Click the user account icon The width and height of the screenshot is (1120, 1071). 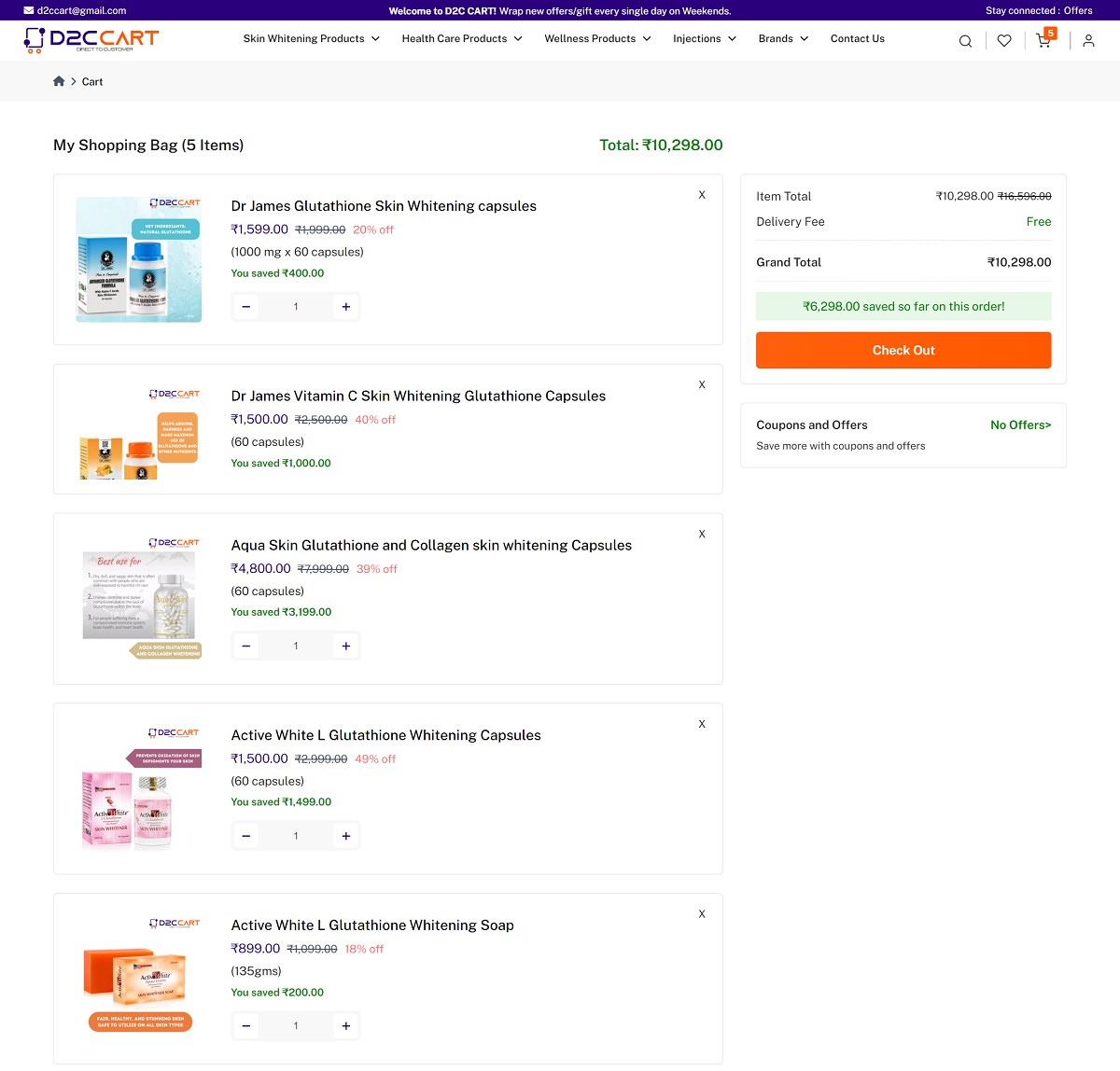[1088, 40]
